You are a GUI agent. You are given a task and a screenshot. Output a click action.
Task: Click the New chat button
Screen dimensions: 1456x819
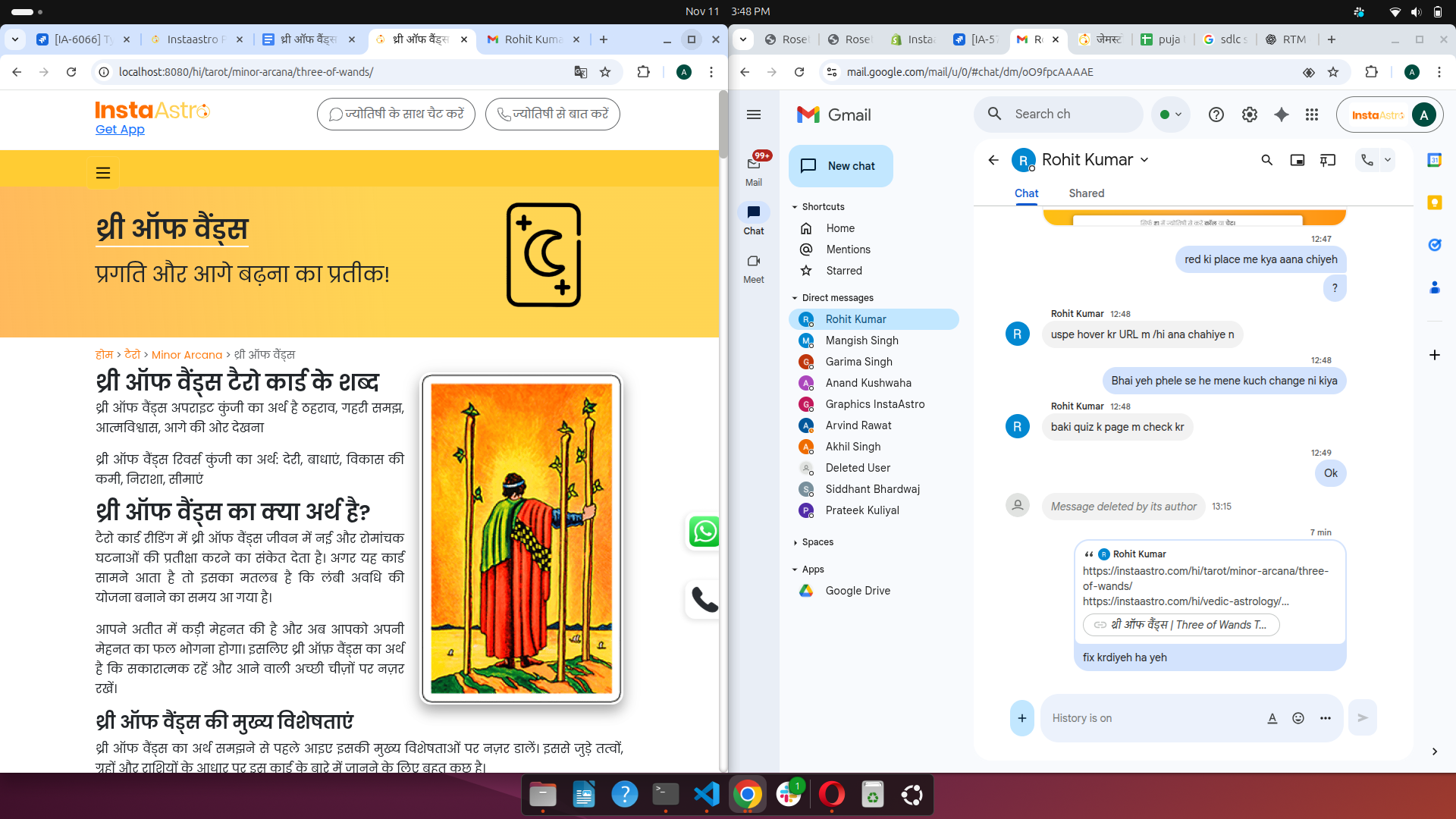click(x=840, y=166)
